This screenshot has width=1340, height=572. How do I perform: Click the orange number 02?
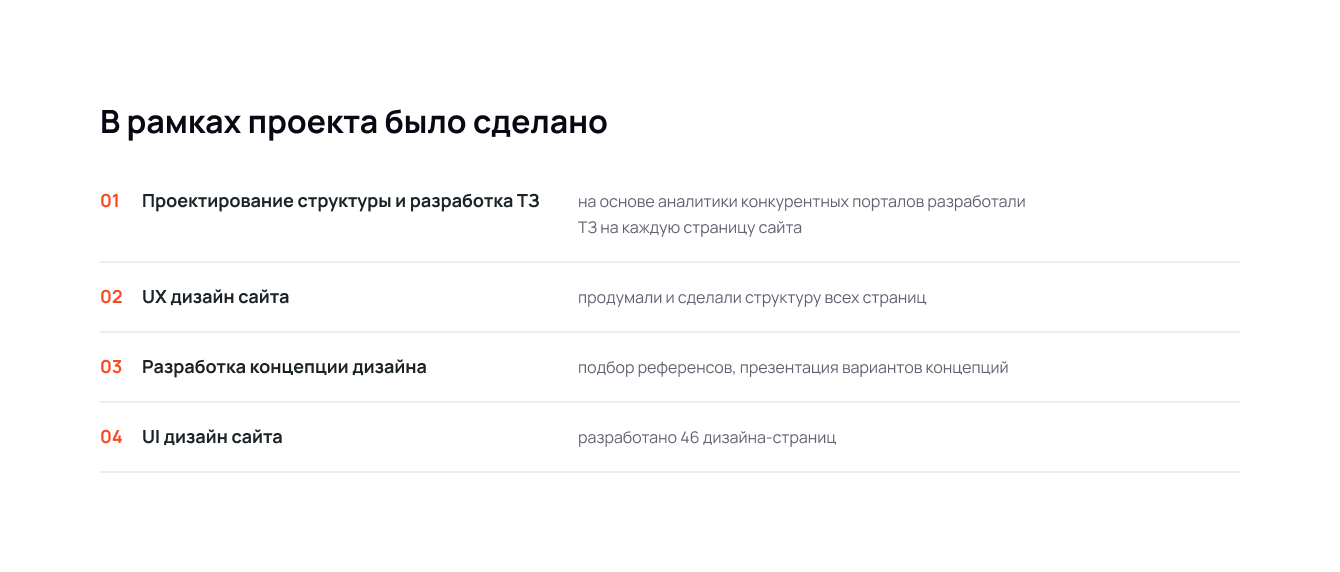click(111, 297)
